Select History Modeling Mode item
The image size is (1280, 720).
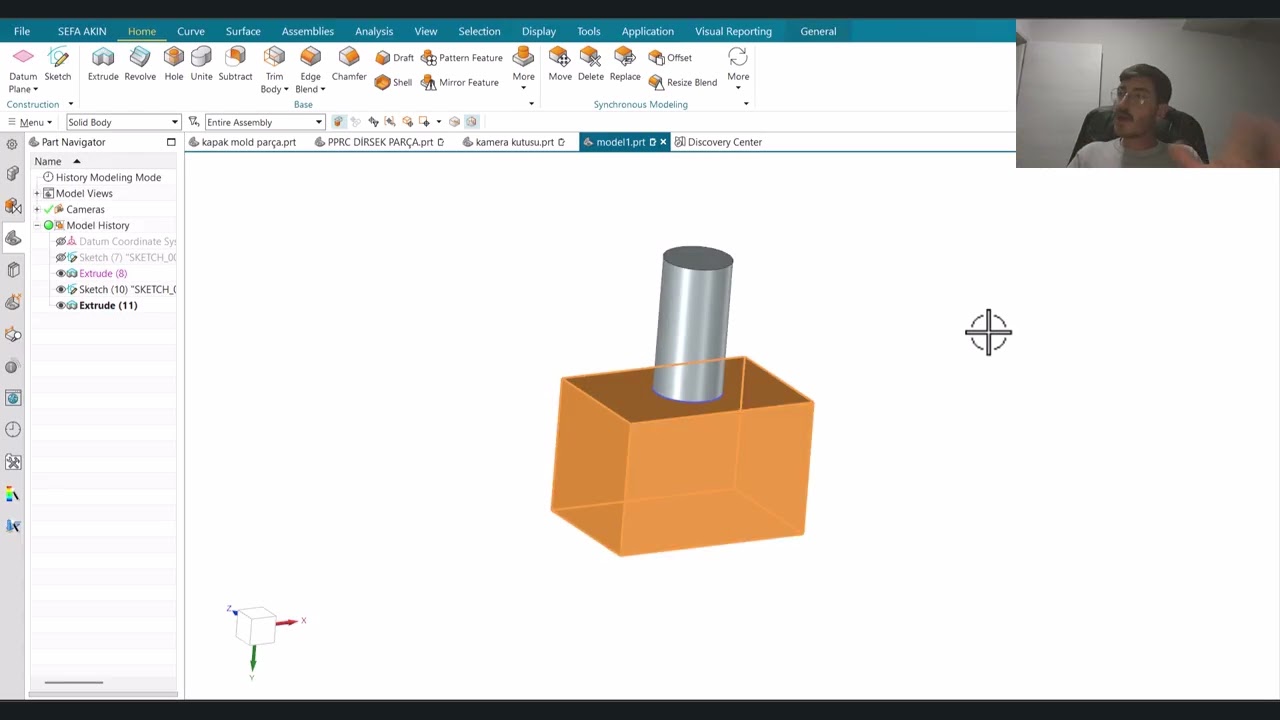pos(108,177)
